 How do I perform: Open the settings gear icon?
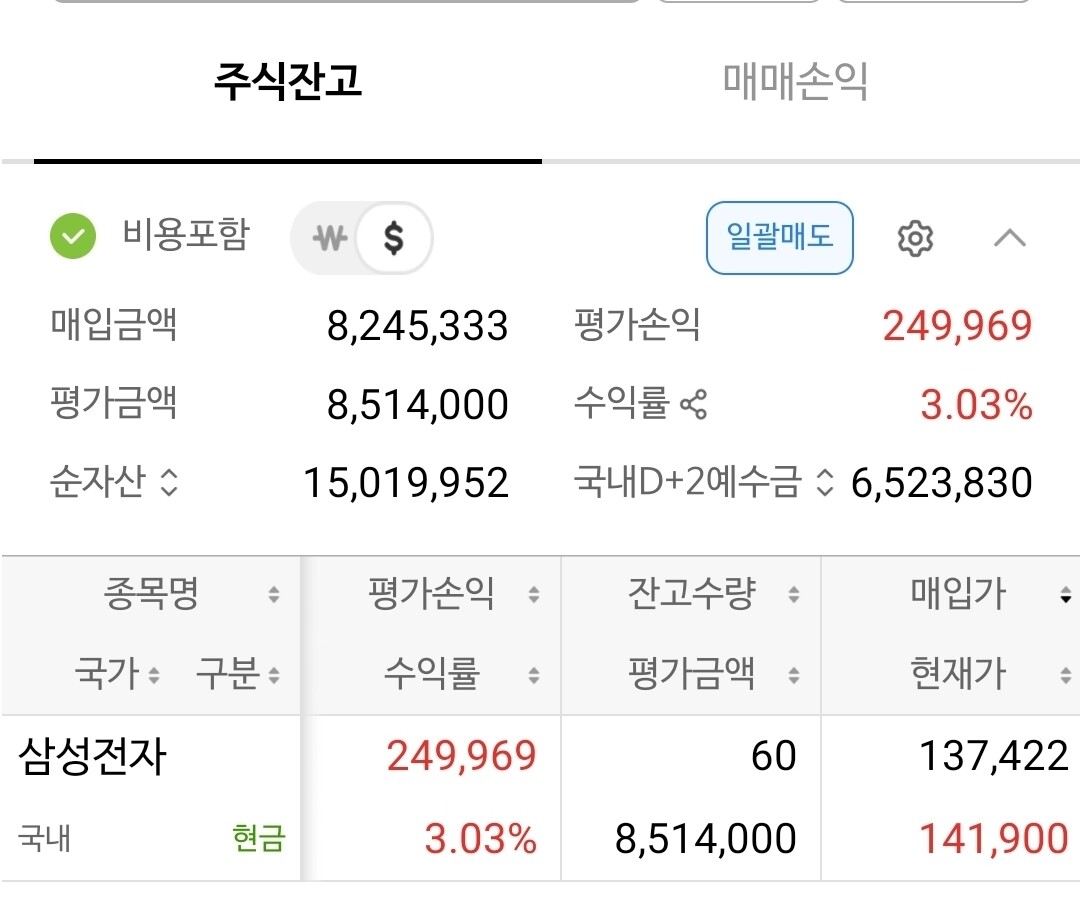[x=914, y=238]
